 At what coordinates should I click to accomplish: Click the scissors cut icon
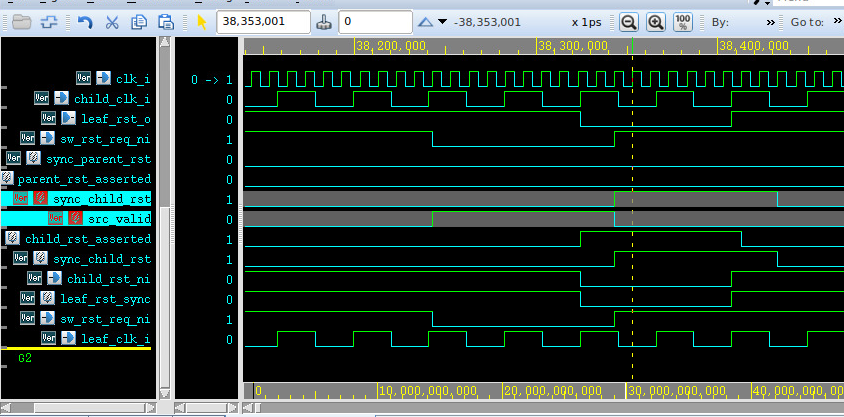click(x=112, y=22)
